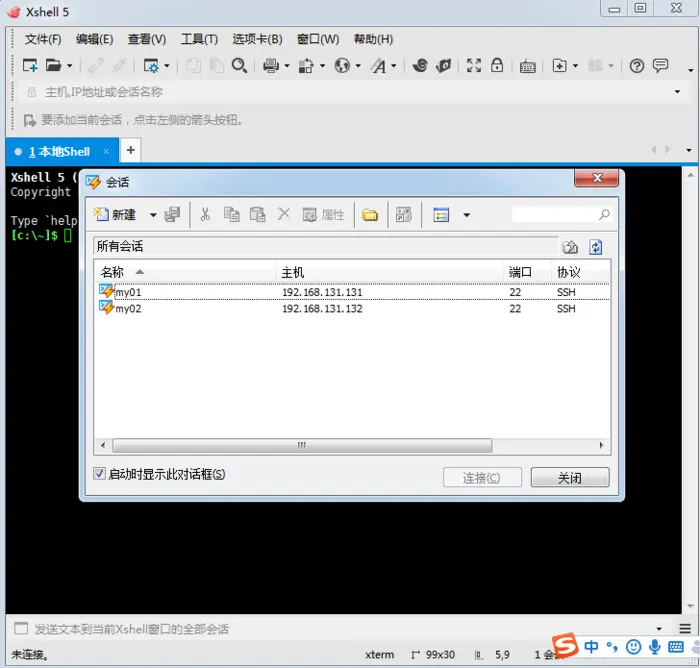The width and height of the screenshot is (700, 668).
Task: Open the session Properties gear icon in main toolbar
Action: click(151, 66)
